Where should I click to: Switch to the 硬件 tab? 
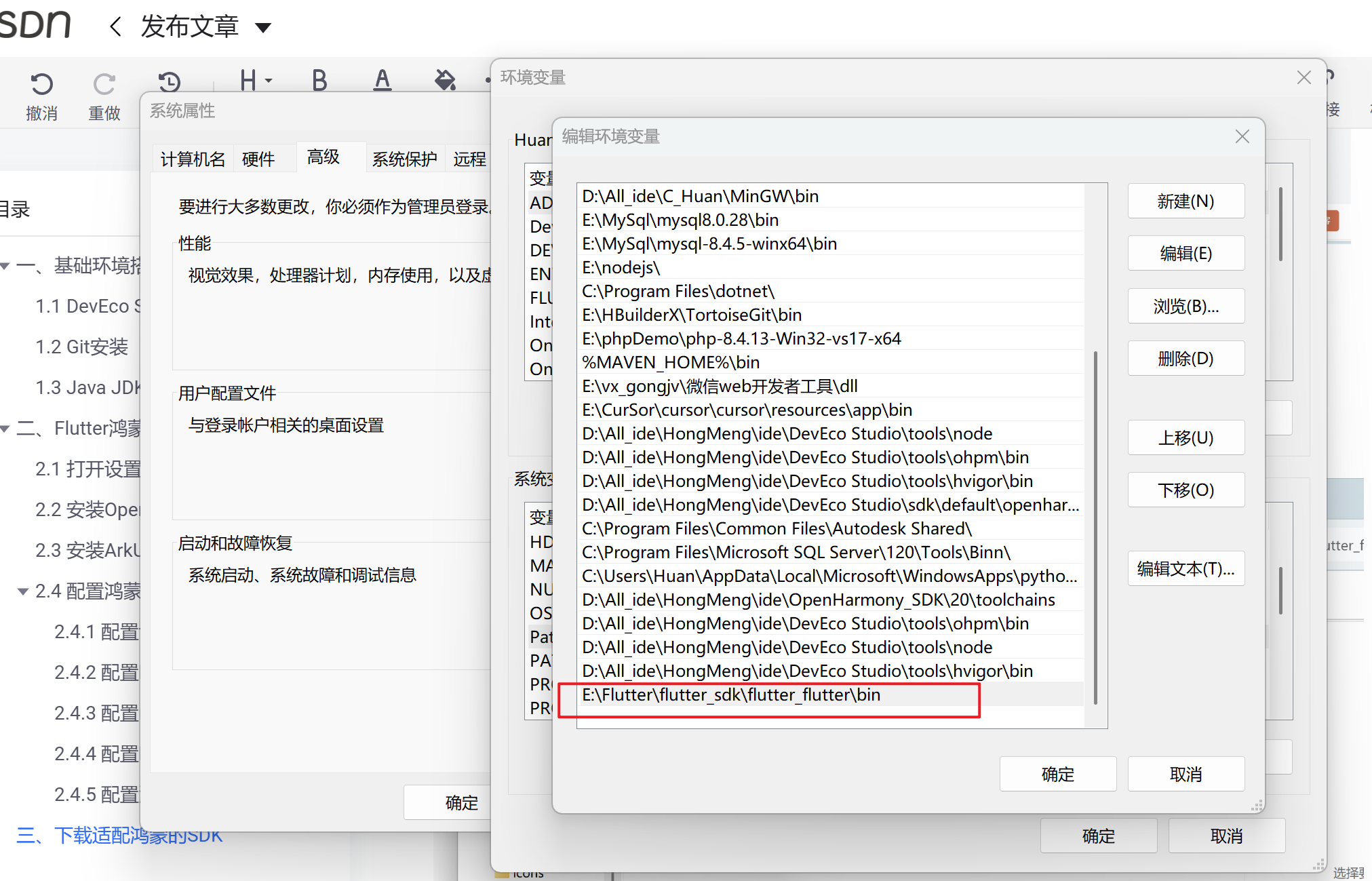258,159
